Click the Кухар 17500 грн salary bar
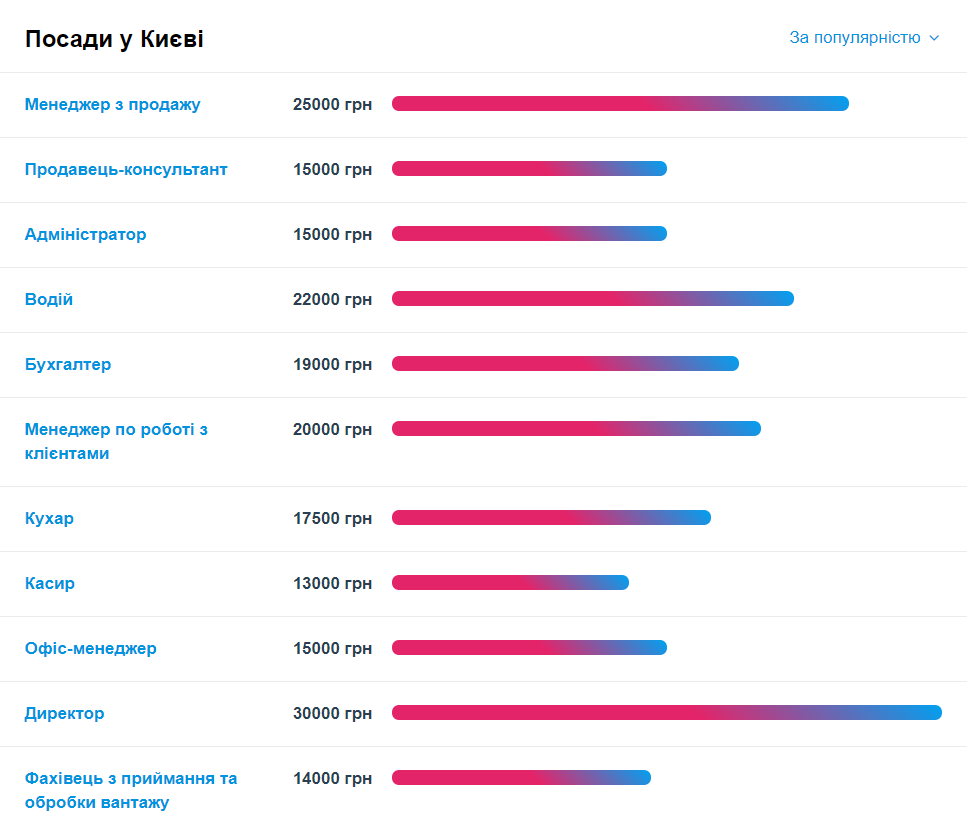Viewport: 967px width, 826px height. pos(551,518)
